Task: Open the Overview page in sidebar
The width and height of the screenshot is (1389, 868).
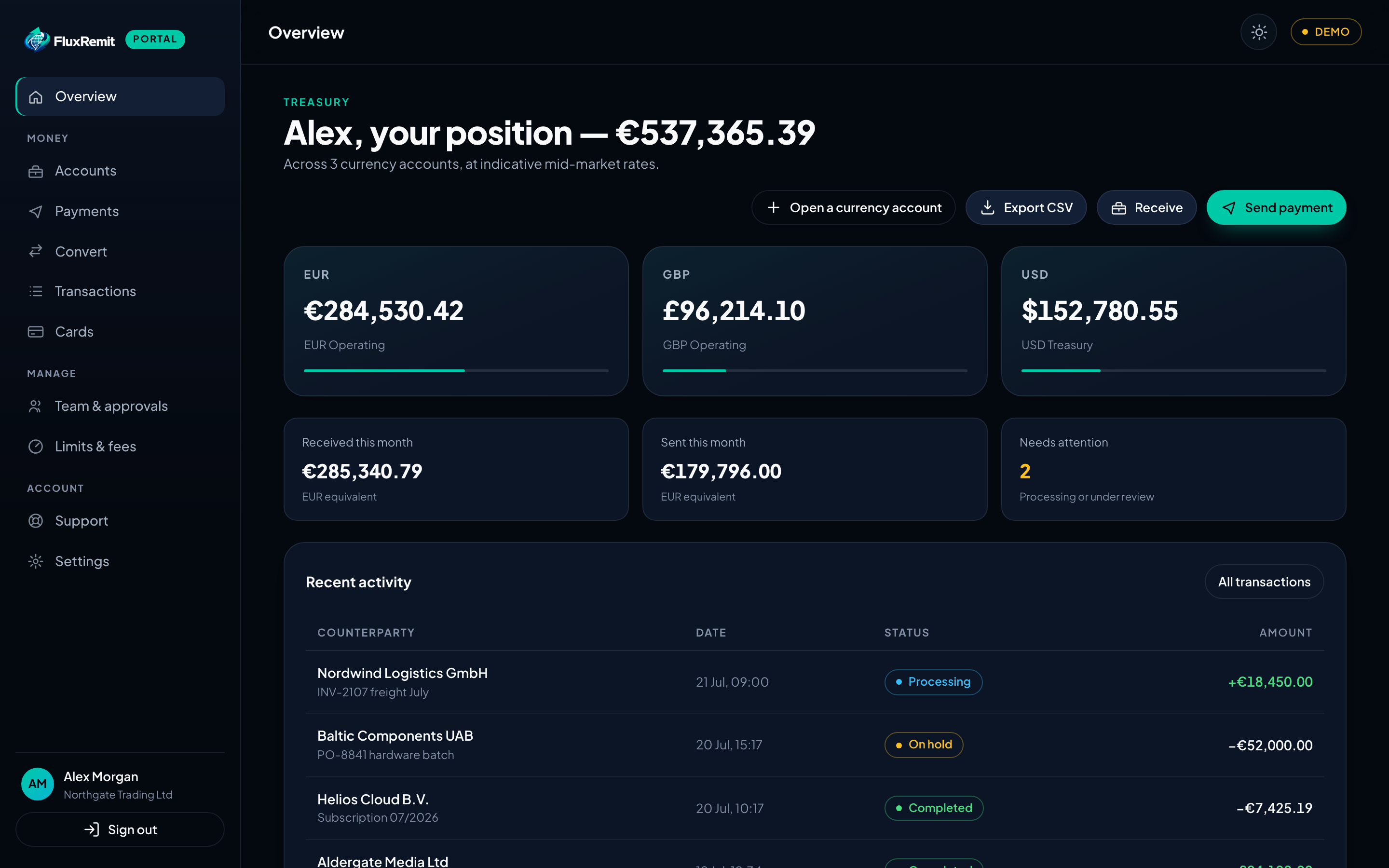Action: pyautogui.click(x=120, y=96)
